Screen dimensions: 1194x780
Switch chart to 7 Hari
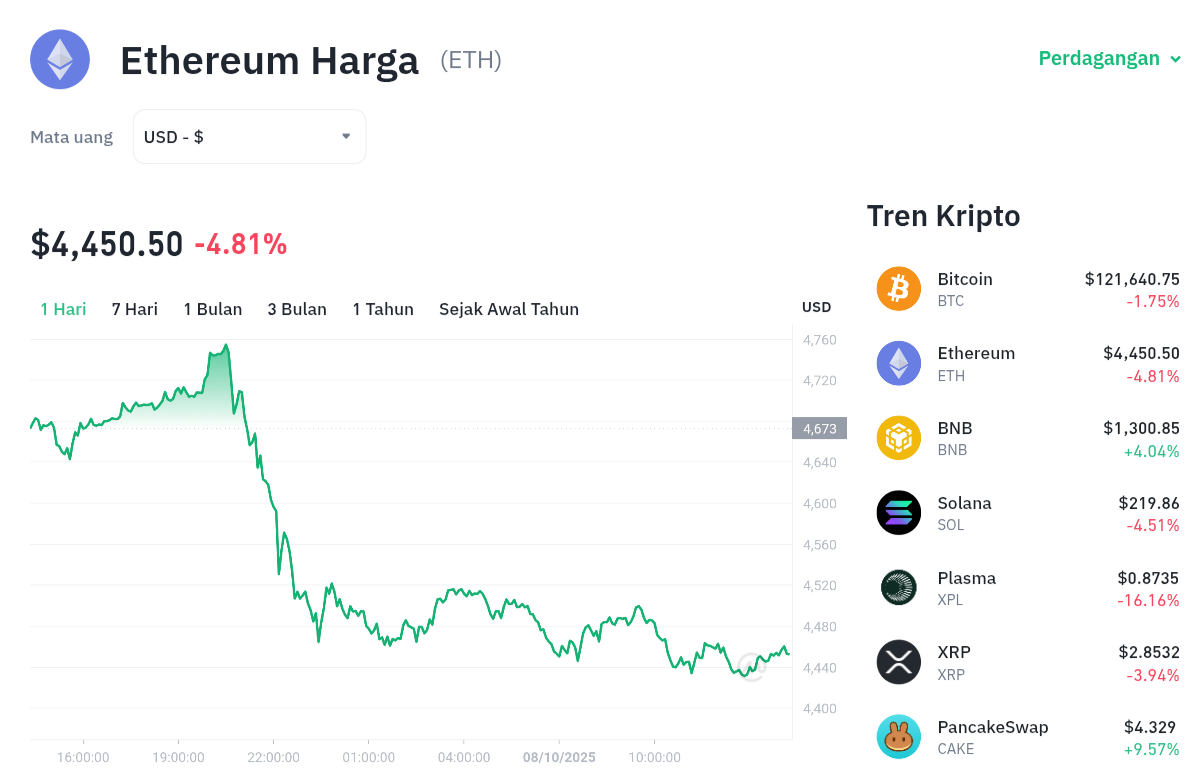click(x=135, y=309)
